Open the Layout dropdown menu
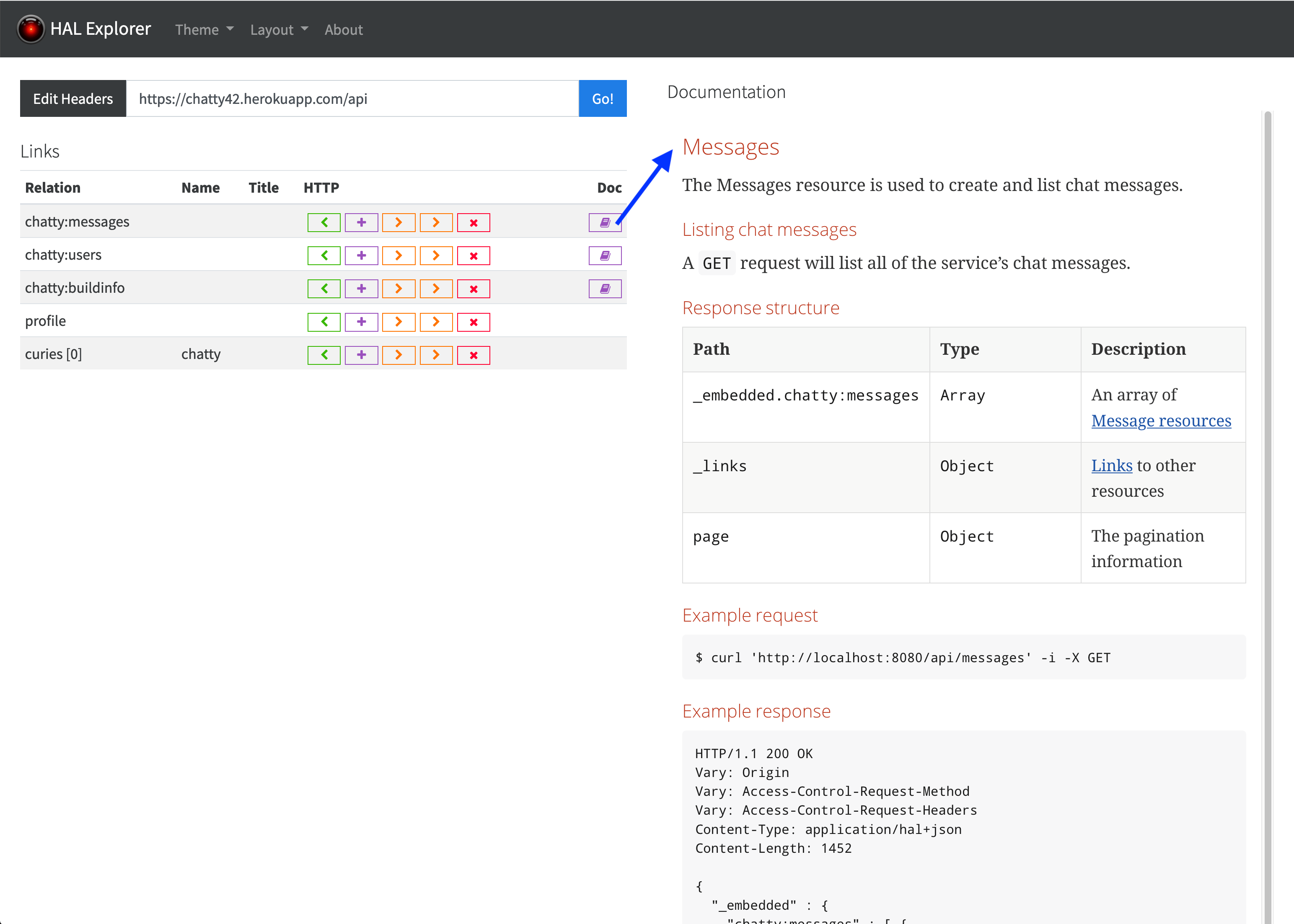The image size is (1294, 924). click(277, 29)
